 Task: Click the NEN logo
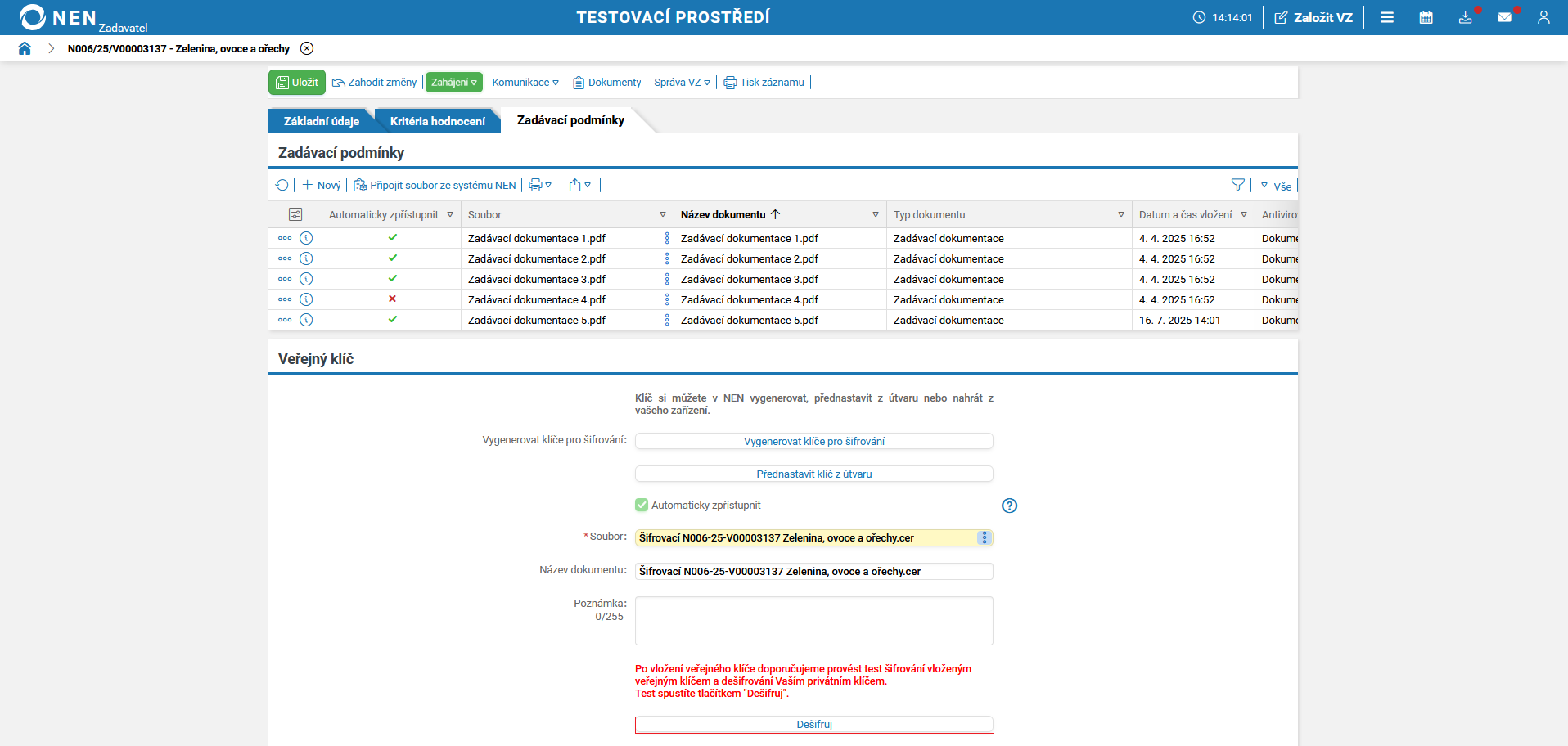click(x=57, y=17)
